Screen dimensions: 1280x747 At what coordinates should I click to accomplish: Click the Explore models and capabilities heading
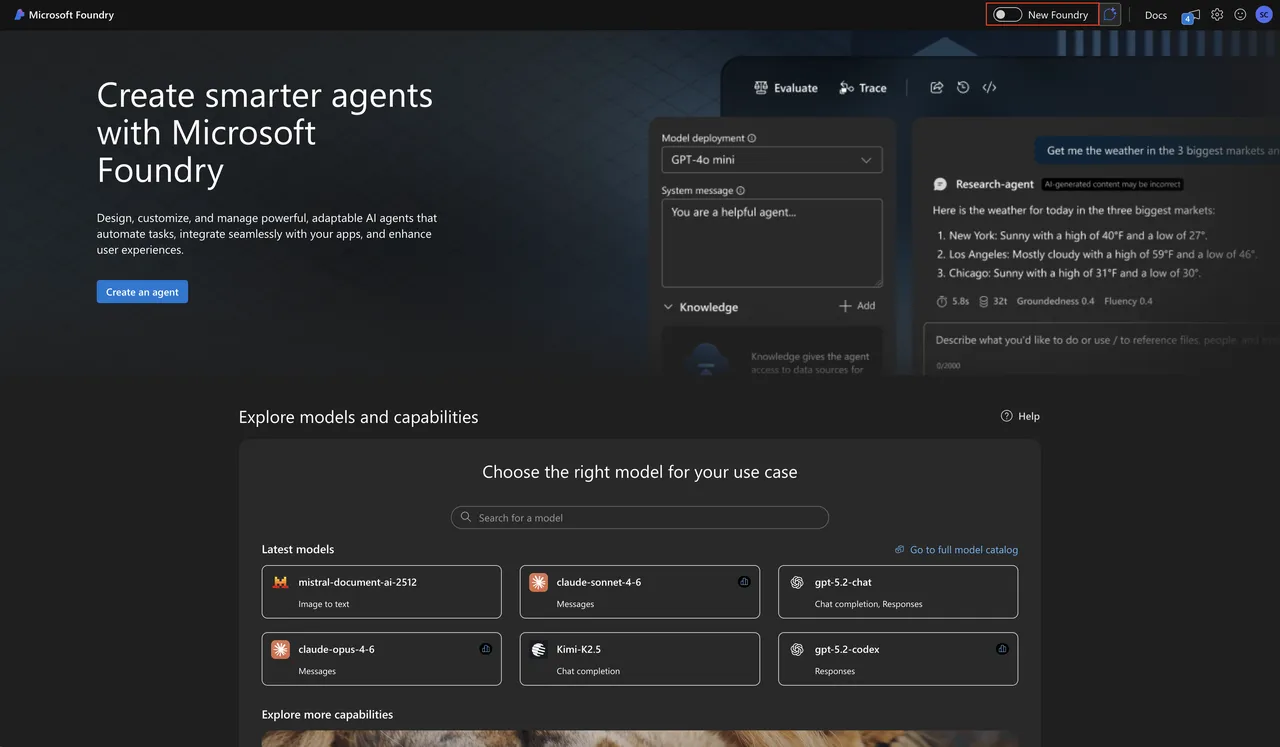(x=358, y=417)
